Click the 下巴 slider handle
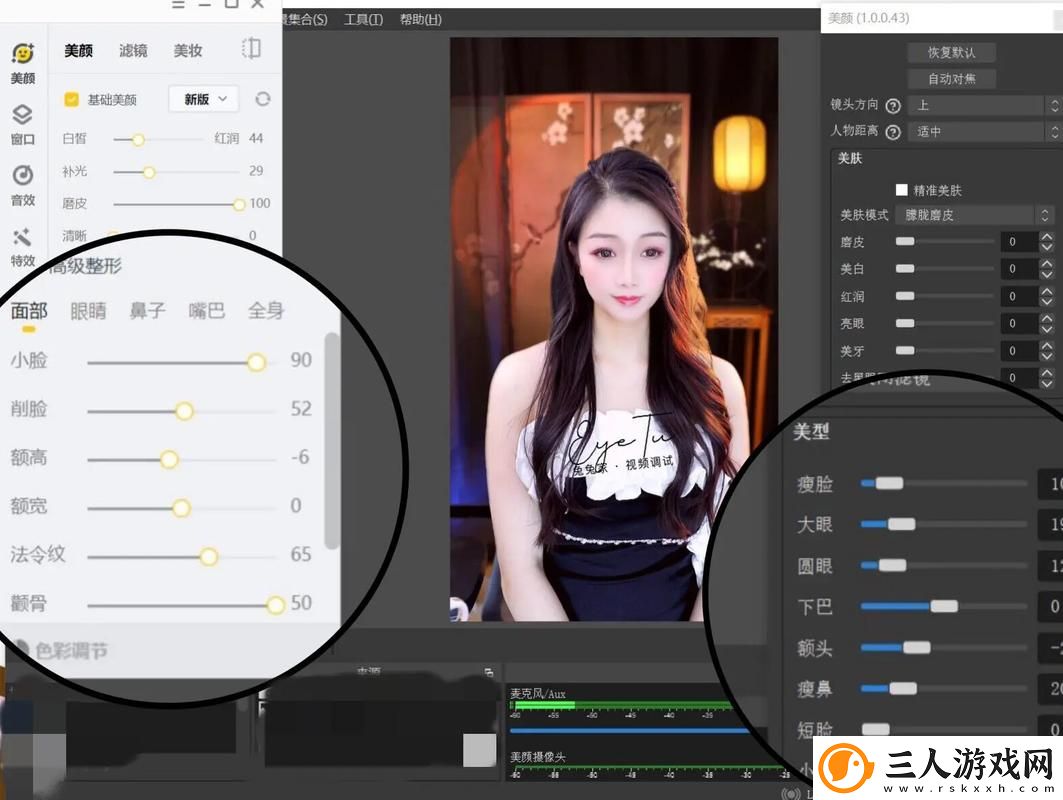The width and height of the screenshot is (1063, 800). (944, 605)
